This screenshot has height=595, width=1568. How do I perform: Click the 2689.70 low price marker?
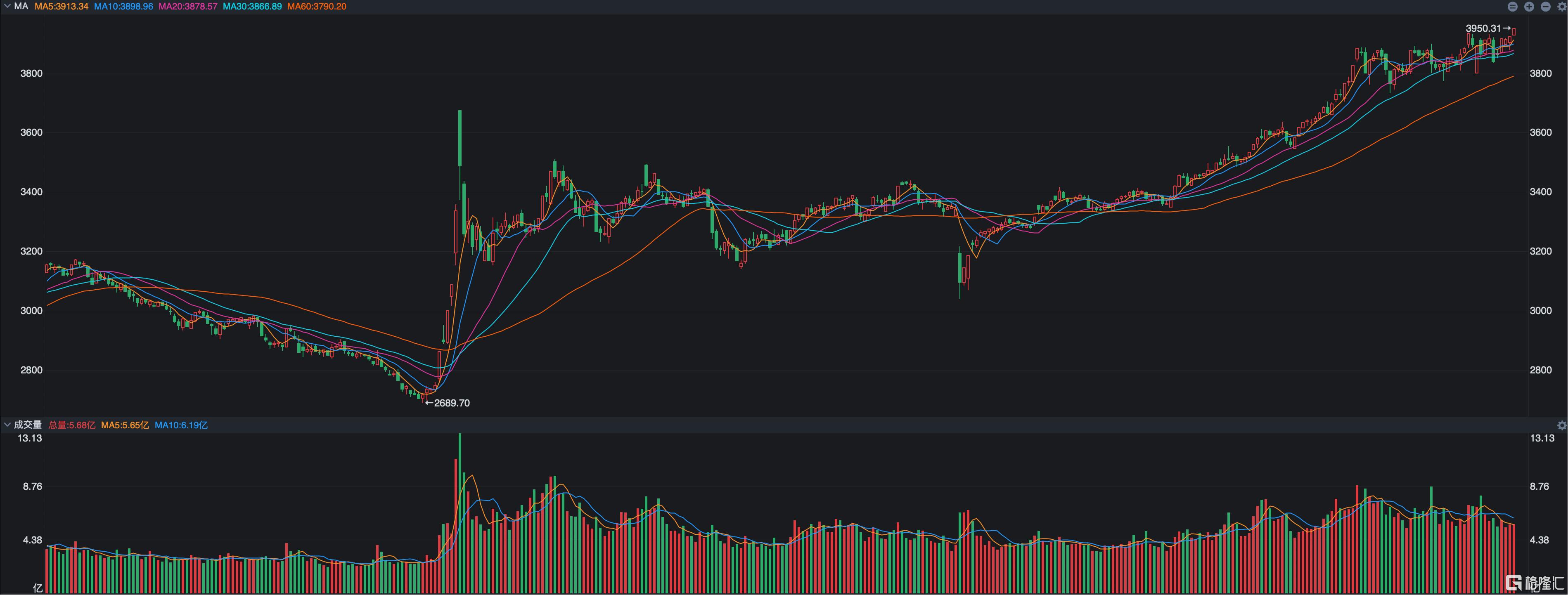(x=448, y=403)
